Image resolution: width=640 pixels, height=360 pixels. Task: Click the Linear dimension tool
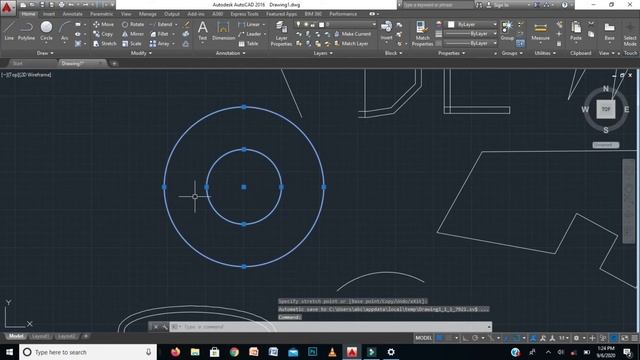[x=249, y=24]
